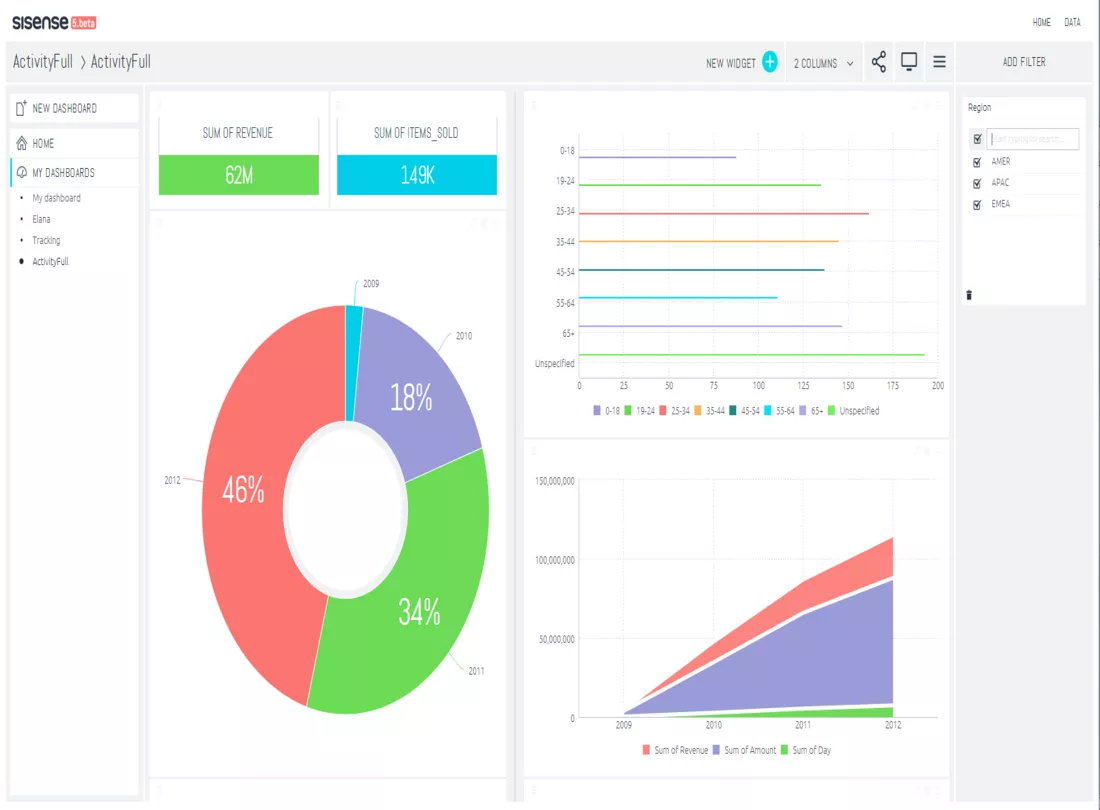1100x810 pixels.
Task: Open the DATA menu in header
Action: (1072, 22)
